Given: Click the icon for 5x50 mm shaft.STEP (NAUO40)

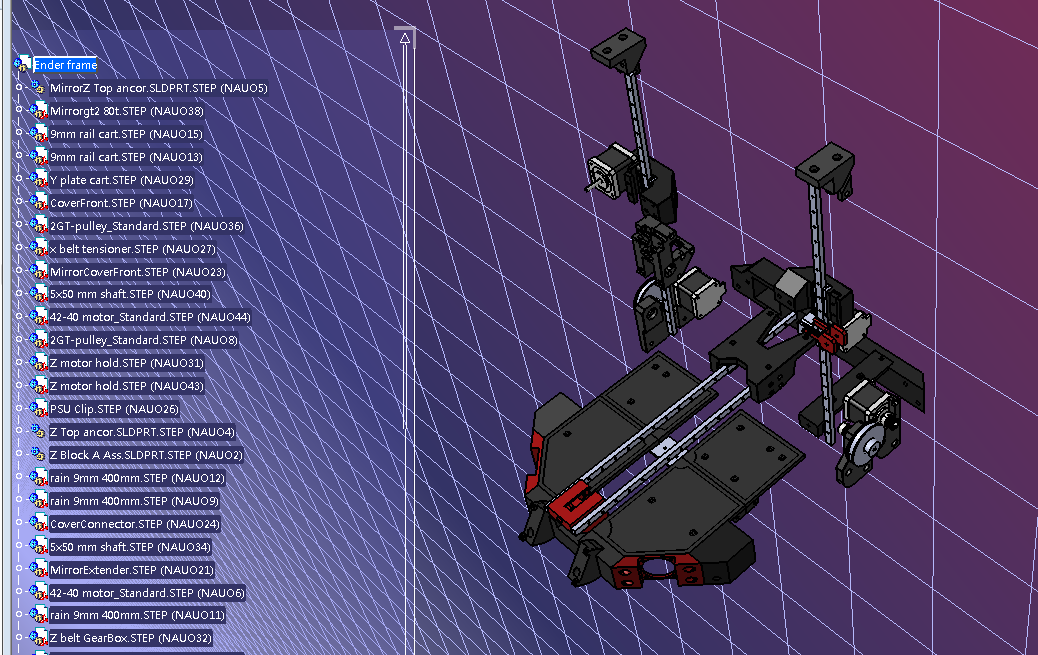Looking at the screenshot, I should point(38,294).
